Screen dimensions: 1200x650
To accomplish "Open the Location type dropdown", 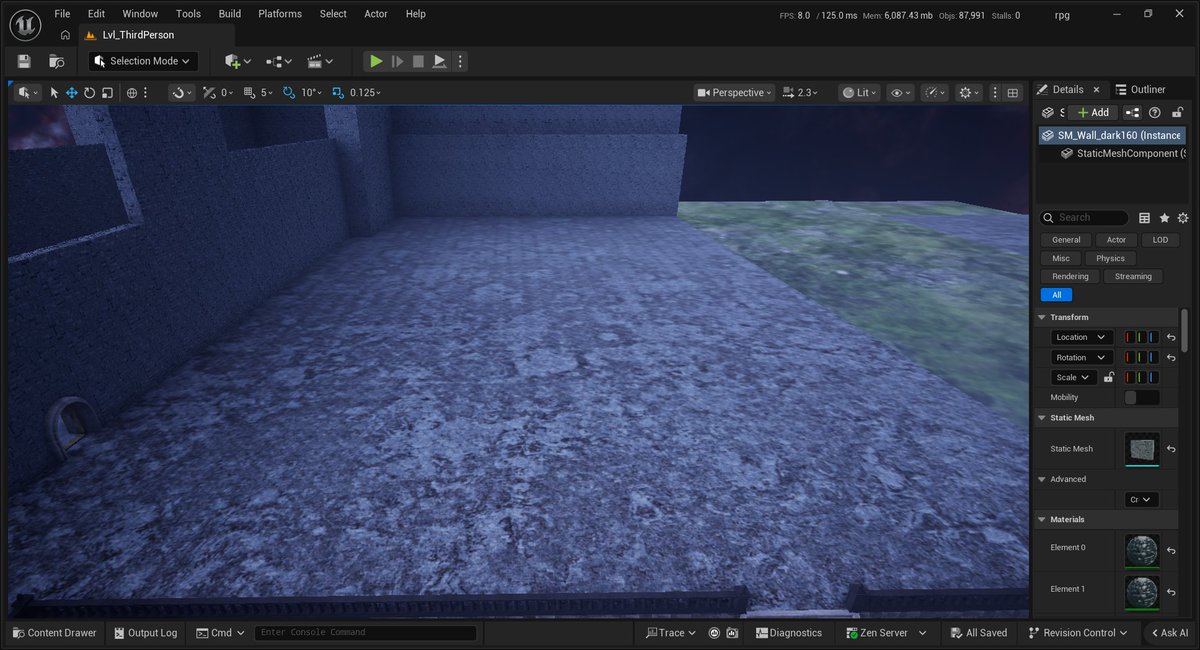I will (1082, 337).
